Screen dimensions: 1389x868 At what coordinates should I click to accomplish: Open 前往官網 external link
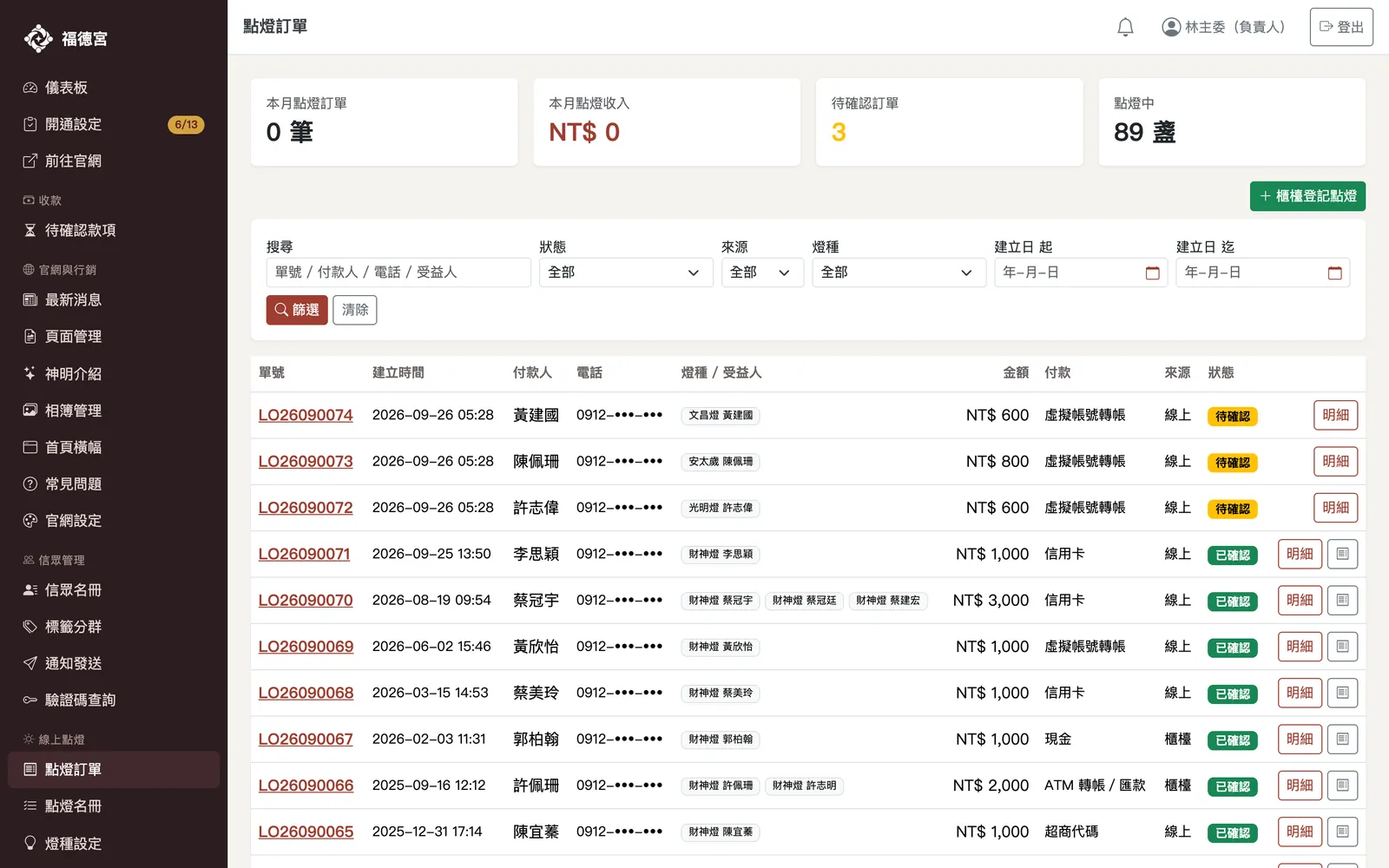114,161
